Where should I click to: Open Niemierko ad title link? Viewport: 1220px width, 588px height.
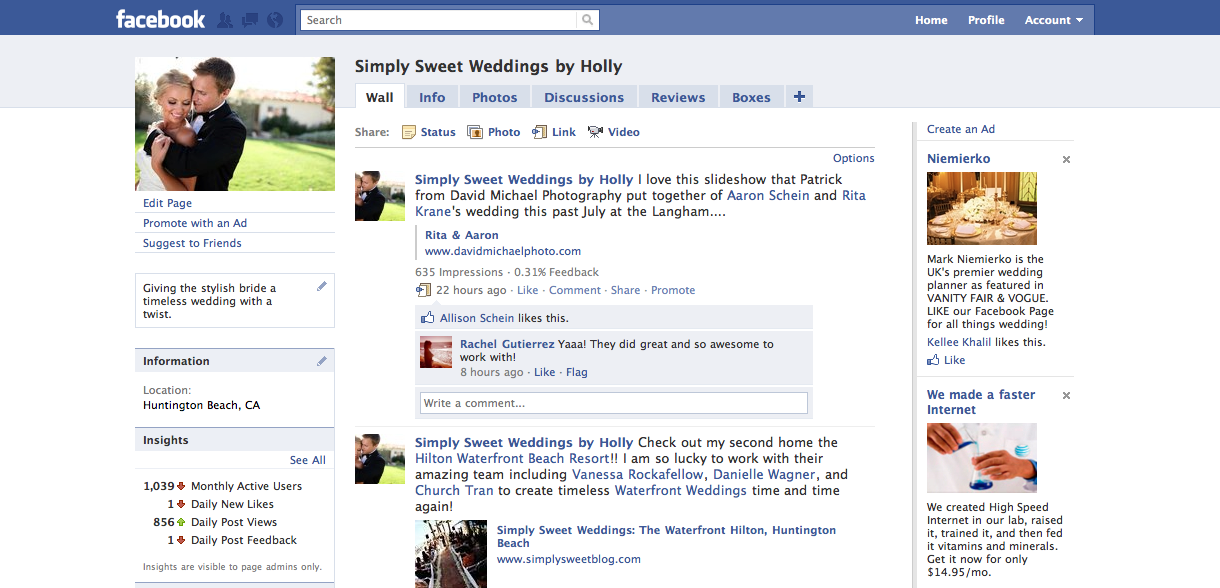click(959, 159)
